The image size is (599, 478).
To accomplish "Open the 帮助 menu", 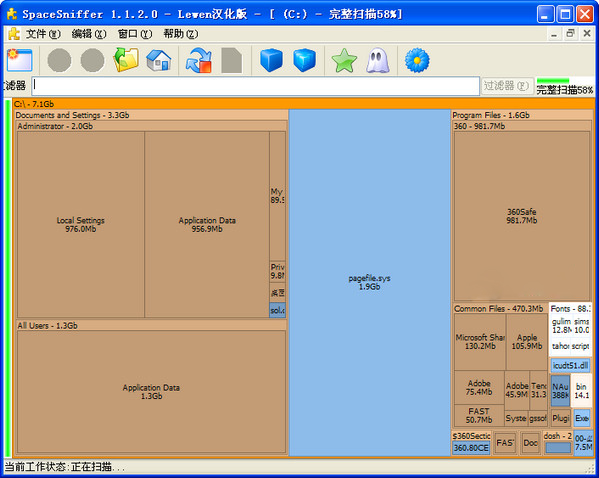I will pos(180,34).
